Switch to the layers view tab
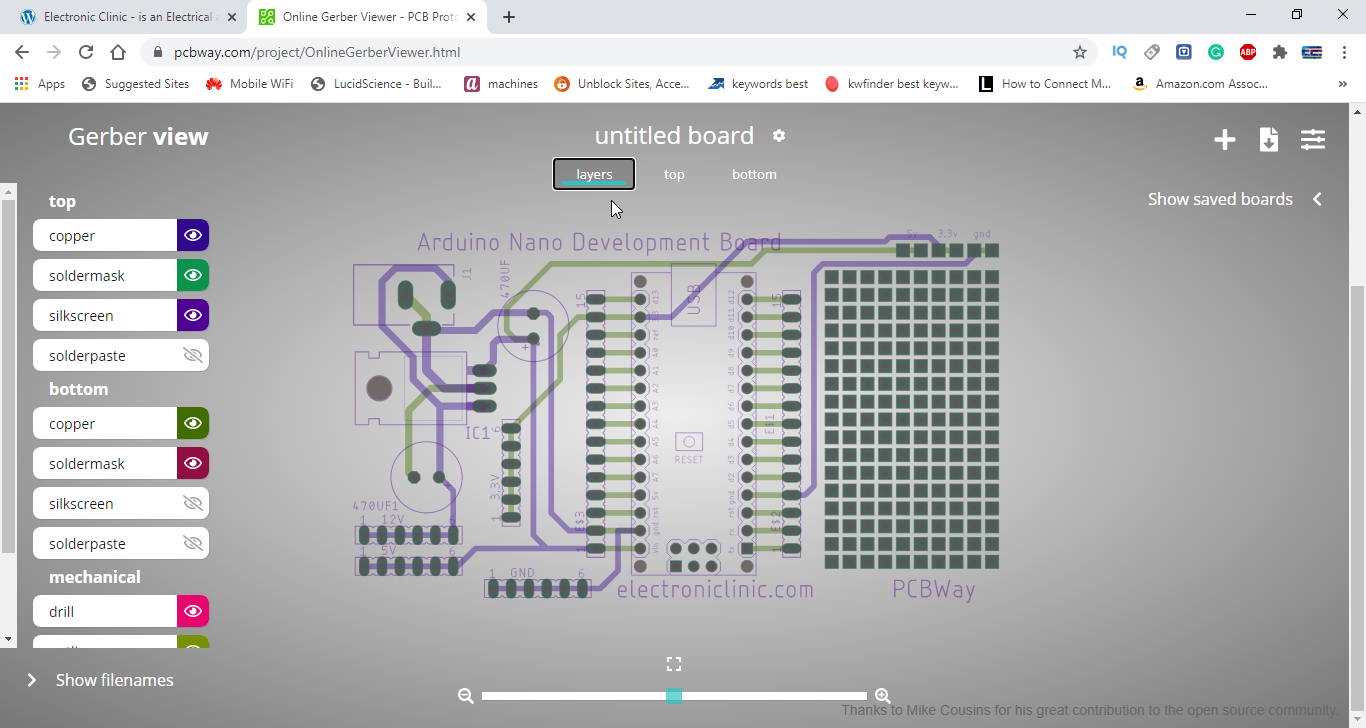 point(594,174)
